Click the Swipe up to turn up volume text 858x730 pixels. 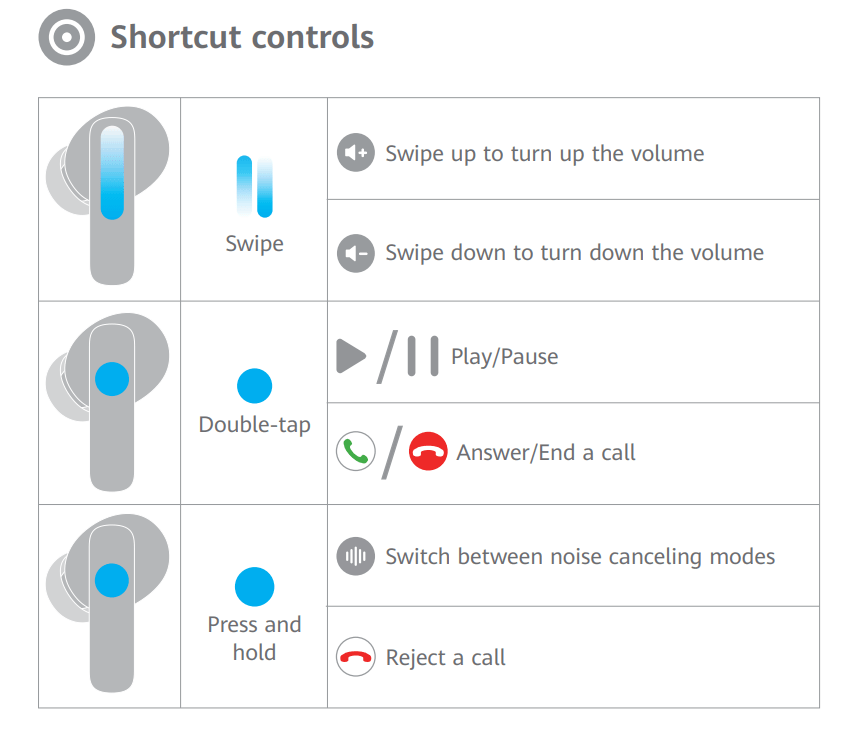pyautogui.click(x=544, y=154)
